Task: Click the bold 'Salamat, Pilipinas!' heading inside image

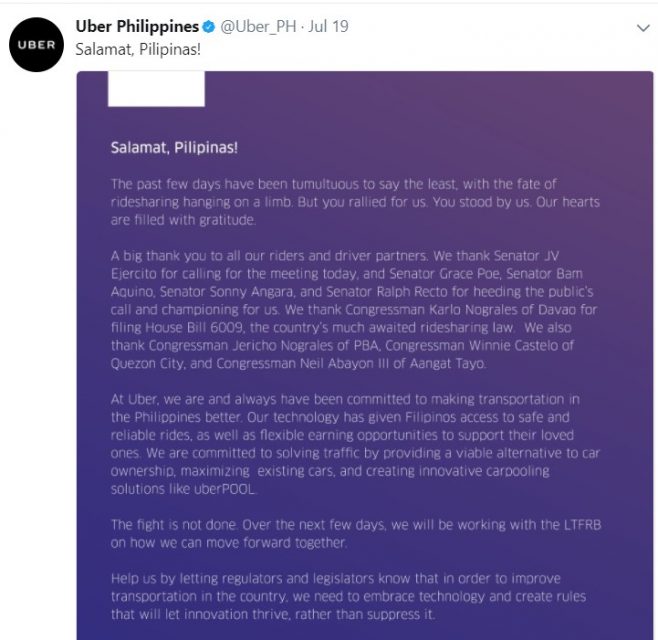Action: click(174, 148)
